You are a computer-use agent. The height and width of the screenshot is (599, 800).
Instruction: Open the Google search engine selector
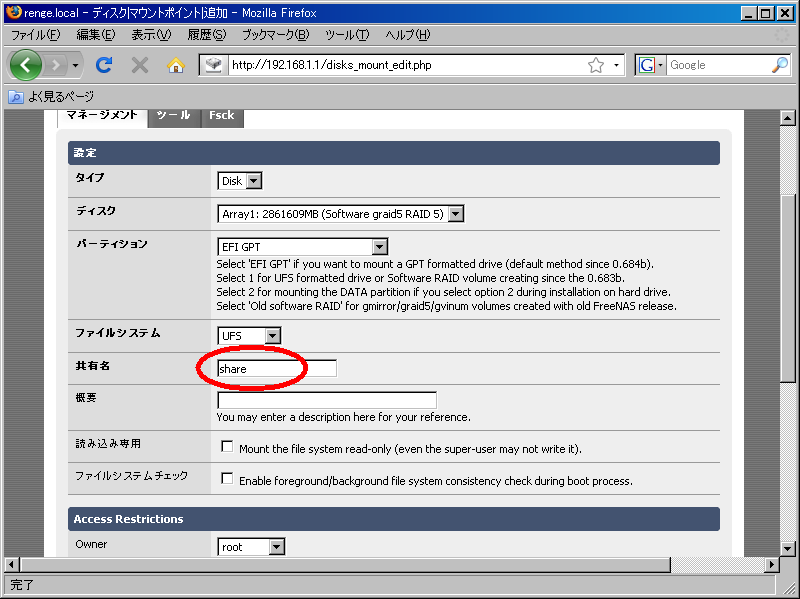pyautogui.click(x=651, y=65)
